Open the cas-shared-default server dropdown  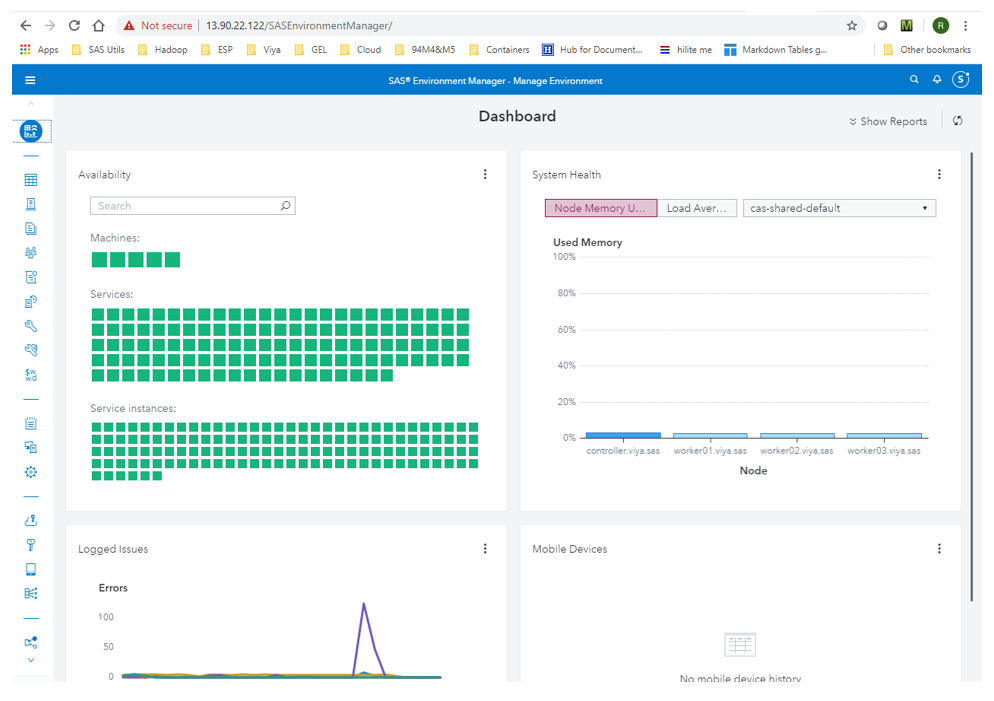coord(839,208)
